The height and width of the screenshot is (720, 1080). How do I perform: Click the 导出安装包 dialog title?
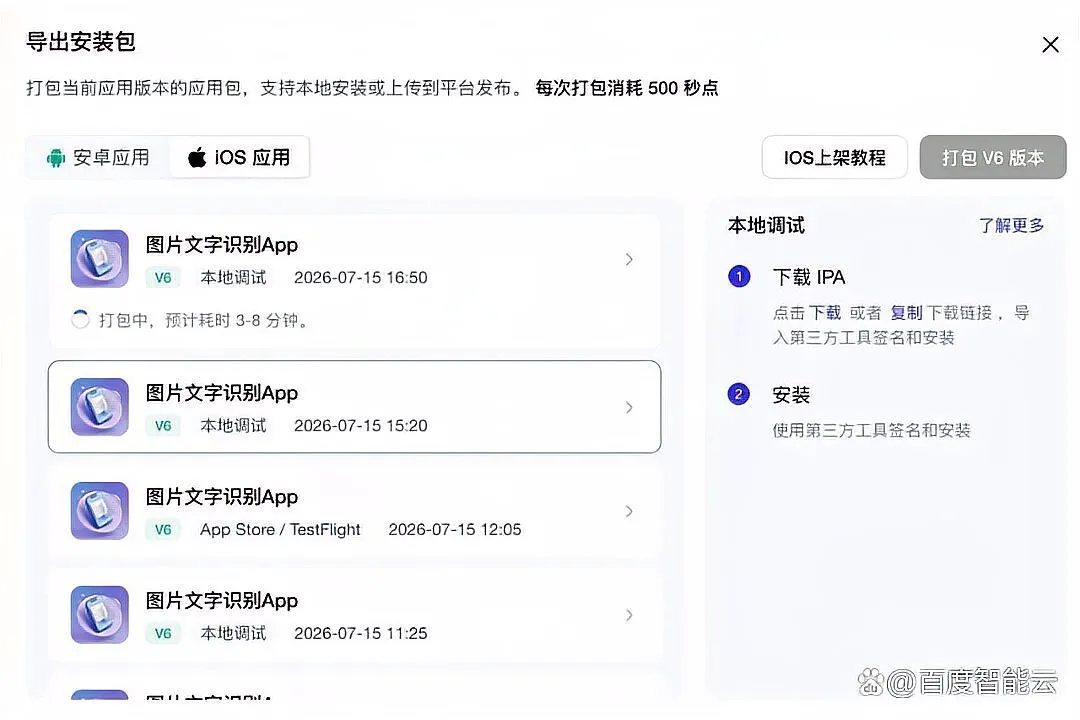pyautogui.click(x=81, y=42)
